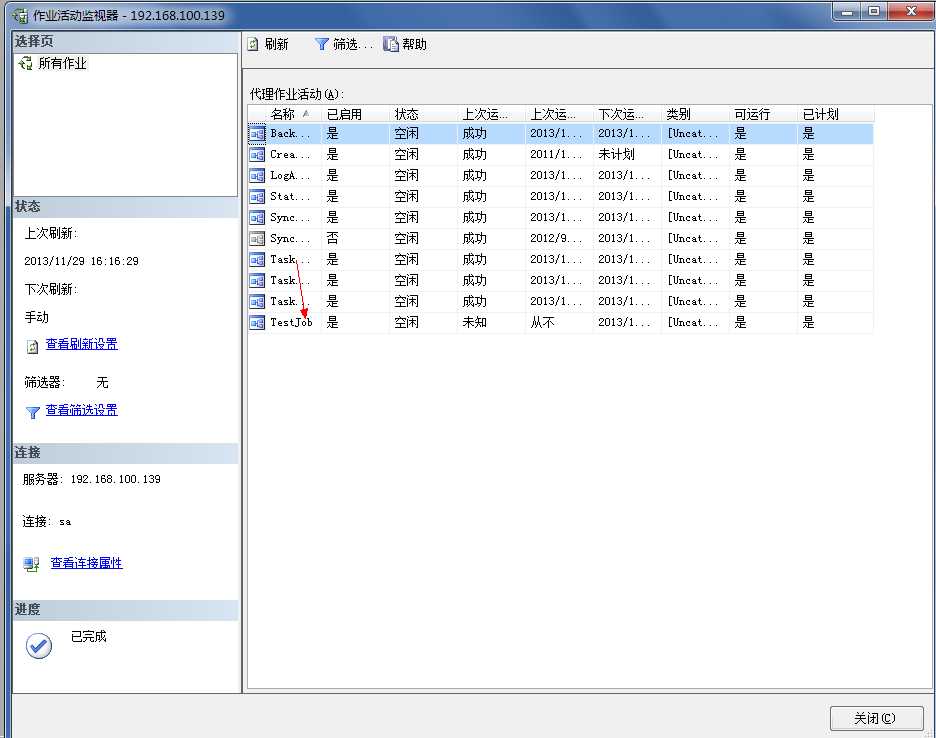Screen dimensions: 936x738
Task: Maximize the job activity monitor window
Action: point(874,12)
